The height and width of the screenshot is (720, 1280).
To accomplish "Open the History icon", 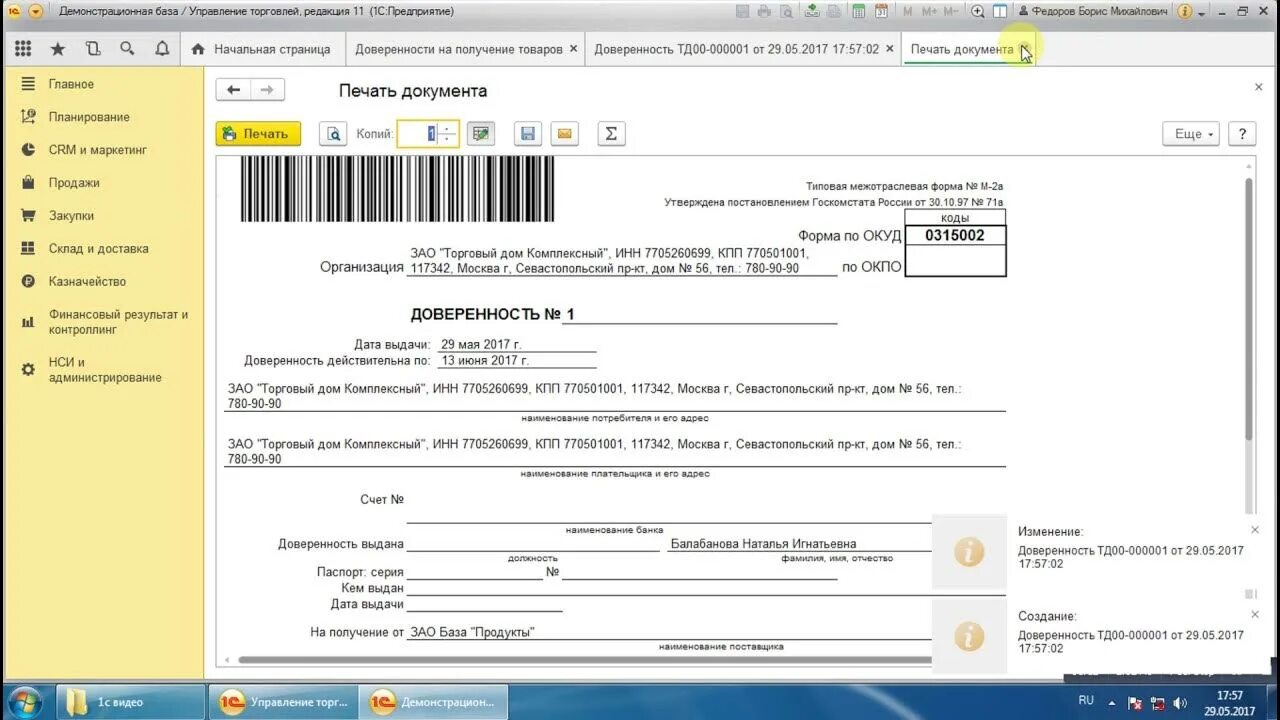I will pos(93,49).
